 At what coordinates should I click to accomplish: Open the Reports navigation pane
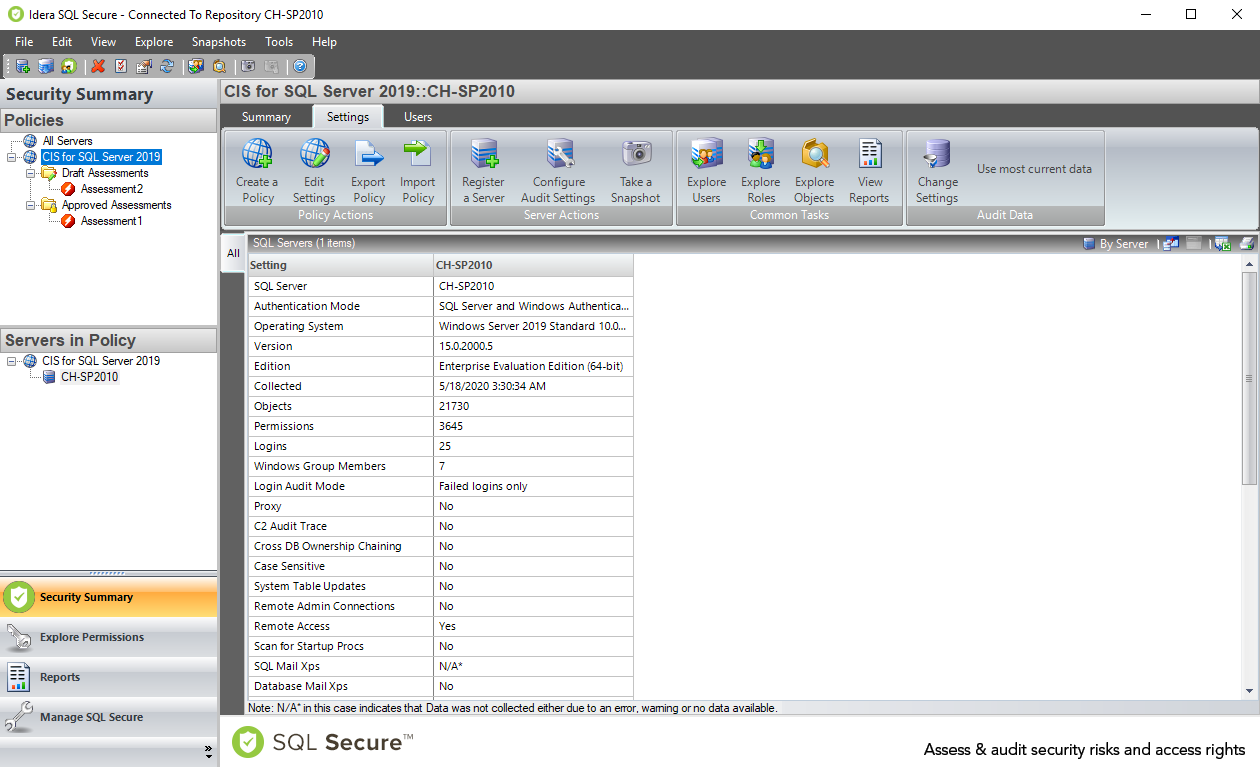tap(109, 677)
